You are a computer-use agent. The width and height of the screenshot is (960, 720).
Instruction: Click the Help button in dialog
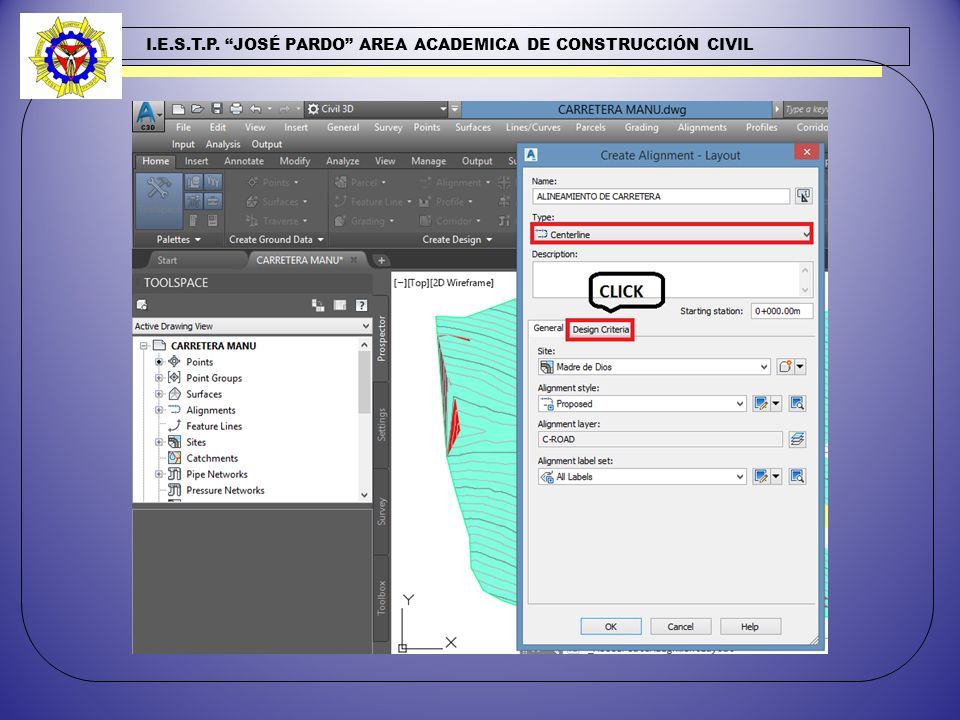[750, 627]
